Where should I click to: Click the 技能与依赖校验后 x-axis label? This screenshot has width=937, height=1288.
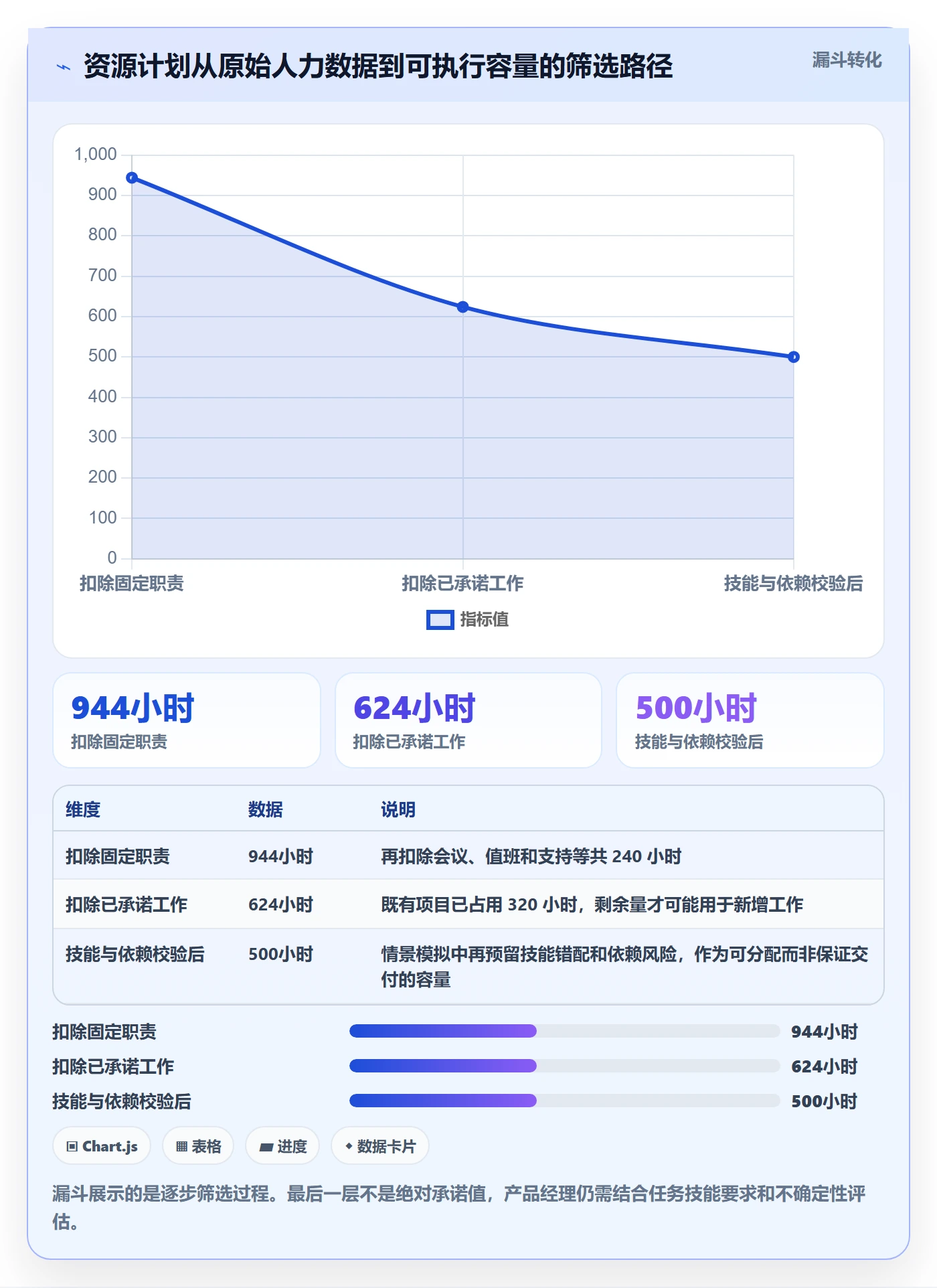pos(793,583)
